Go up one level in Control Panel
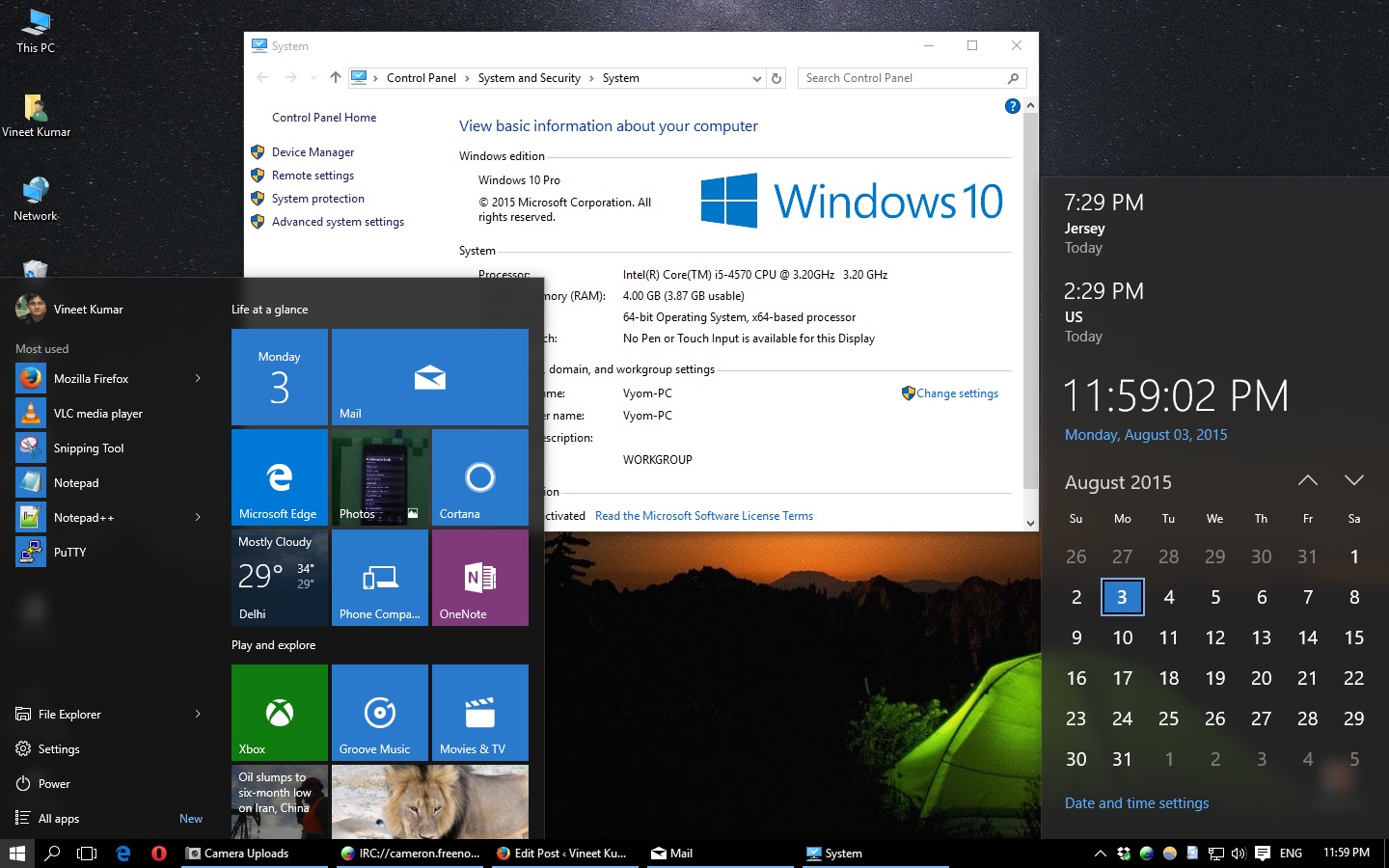This screenshot has width=1389, height=868. 336,78
